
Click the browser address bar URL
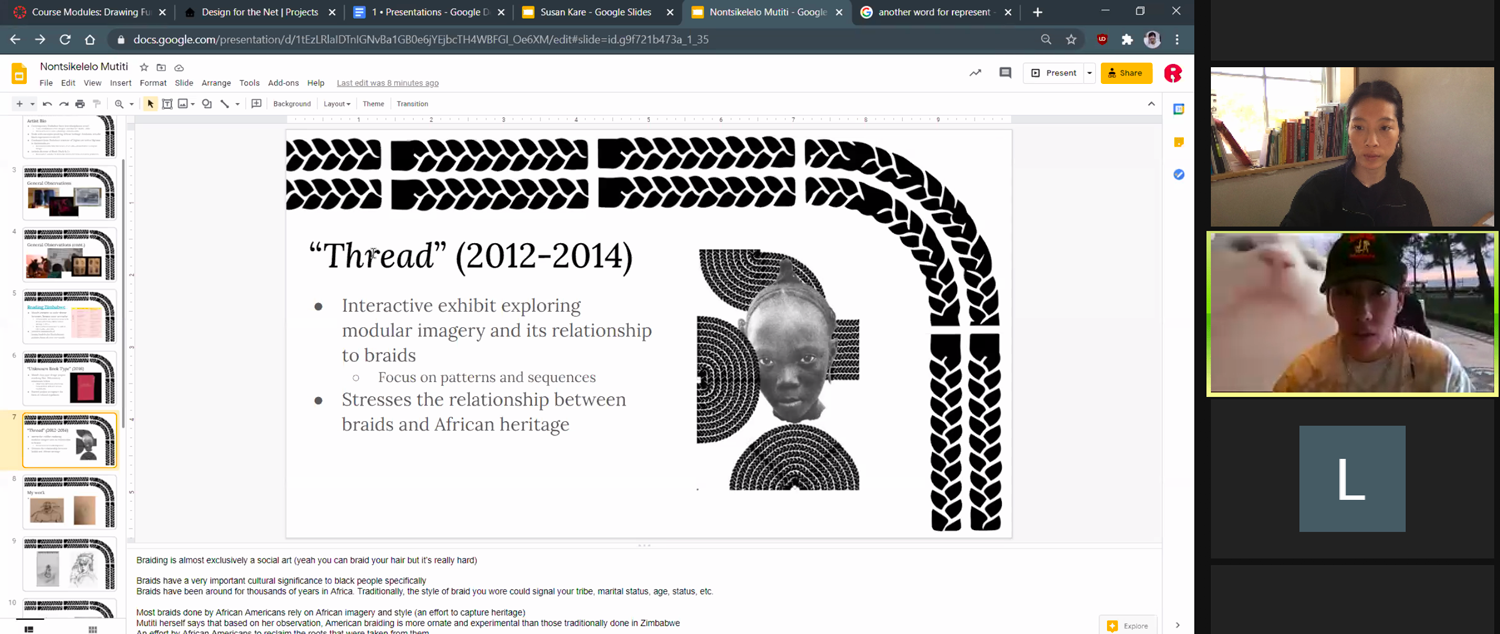coord(421,40)
